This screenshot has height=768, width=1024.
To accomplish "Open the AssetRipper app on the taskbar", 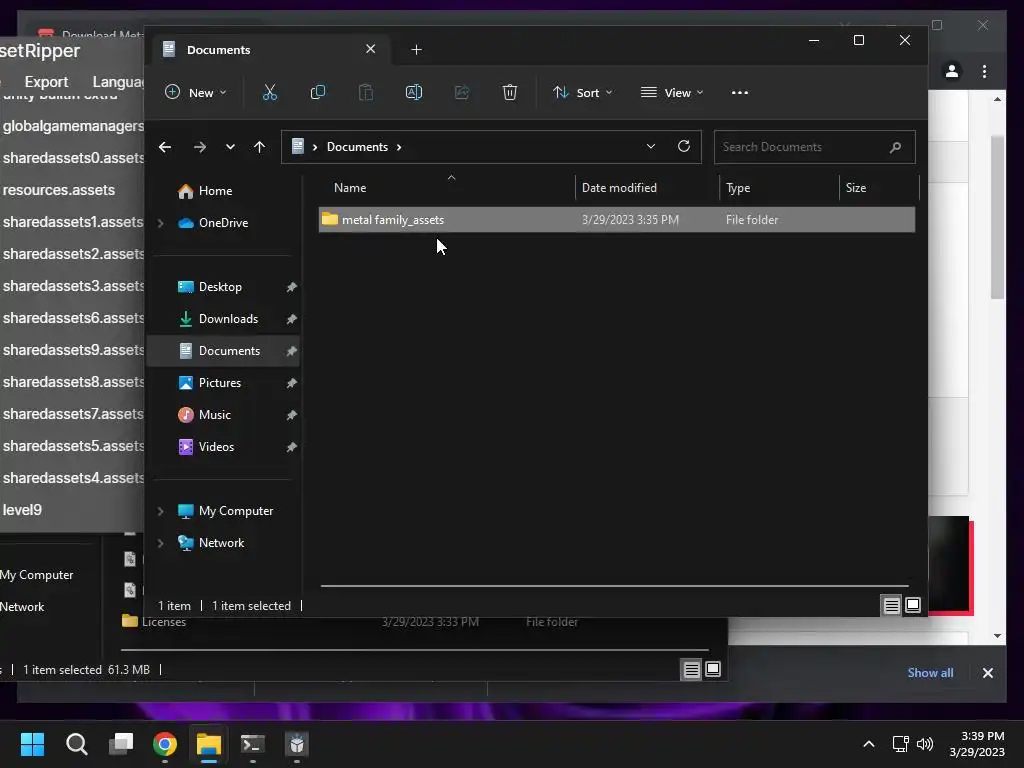I will [296, 744].
